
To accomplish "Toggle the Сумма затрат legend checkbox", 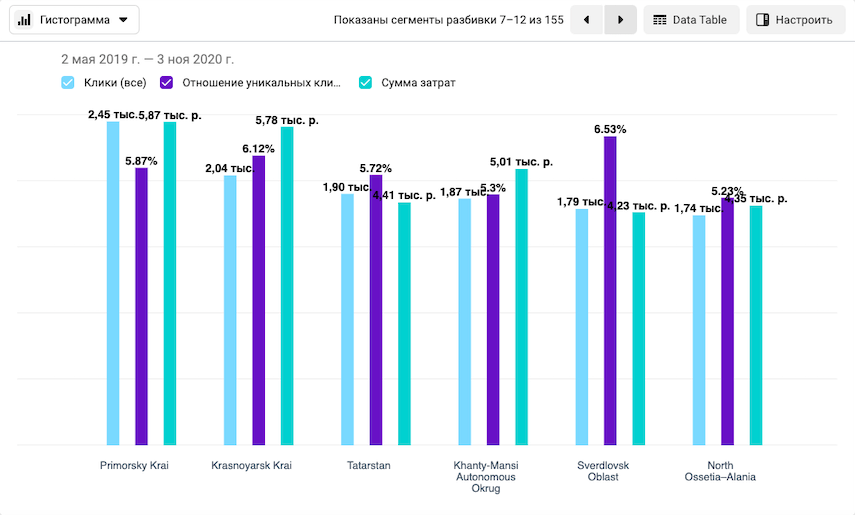I will 365,83.
